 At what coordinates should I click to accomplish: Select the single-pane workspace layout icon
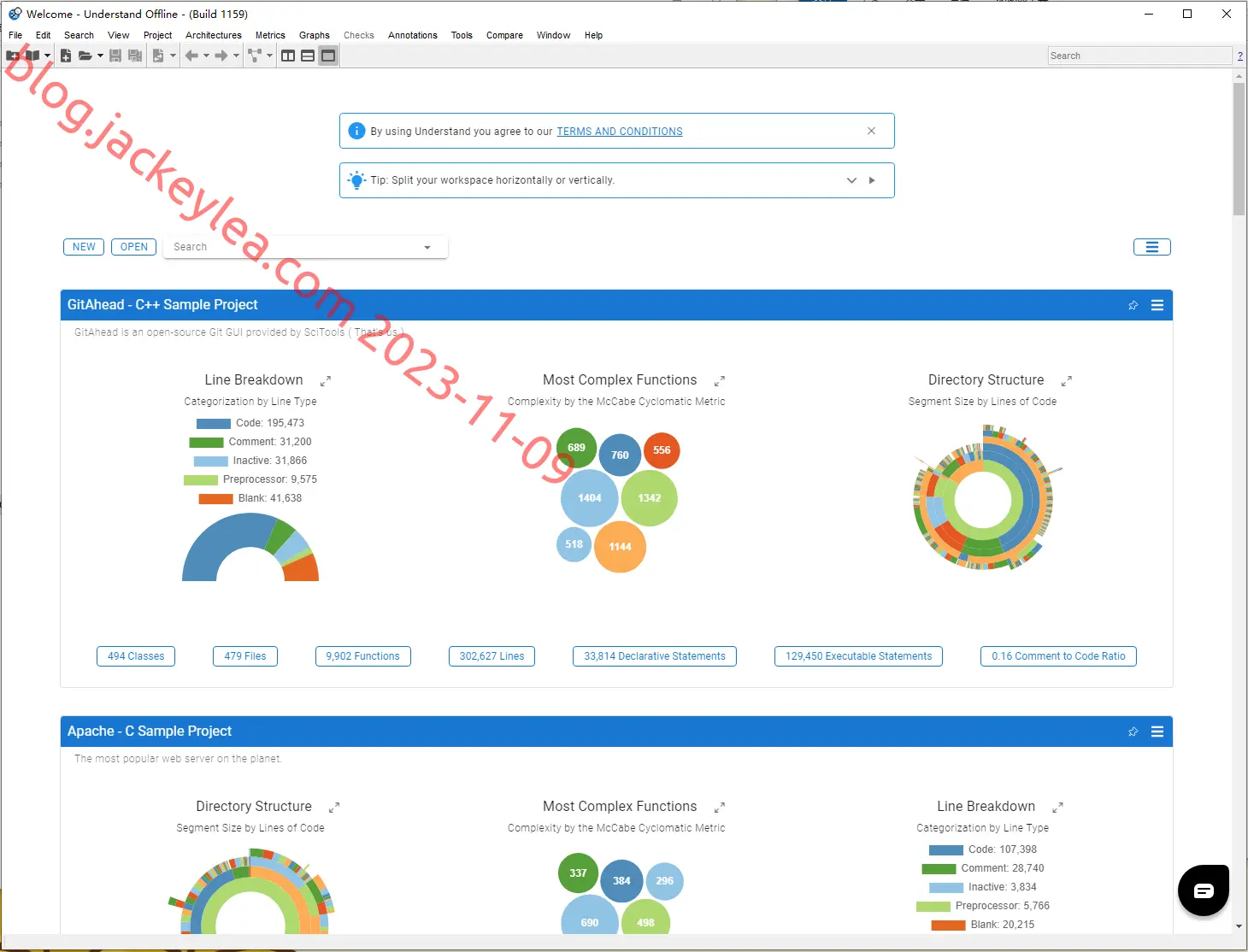[328, 56]
